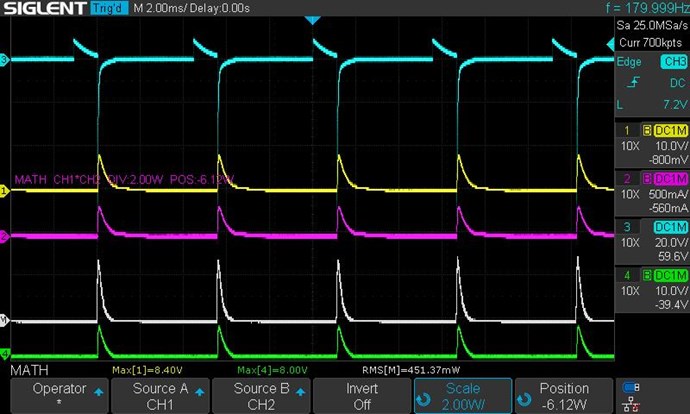The image size is (690, 414).
Task: Click channel 2 offset -560mA value
Action: [668, 208]
